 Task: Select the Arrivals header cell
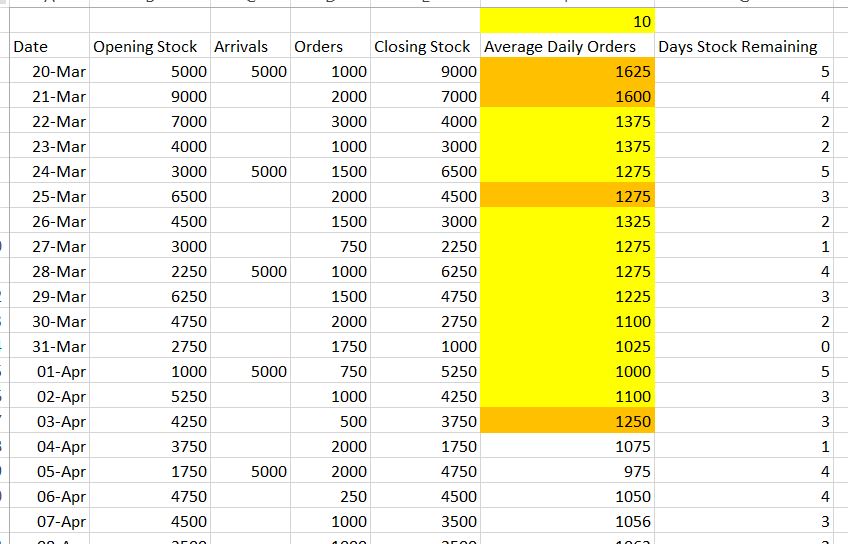click(x=250, y=47)
